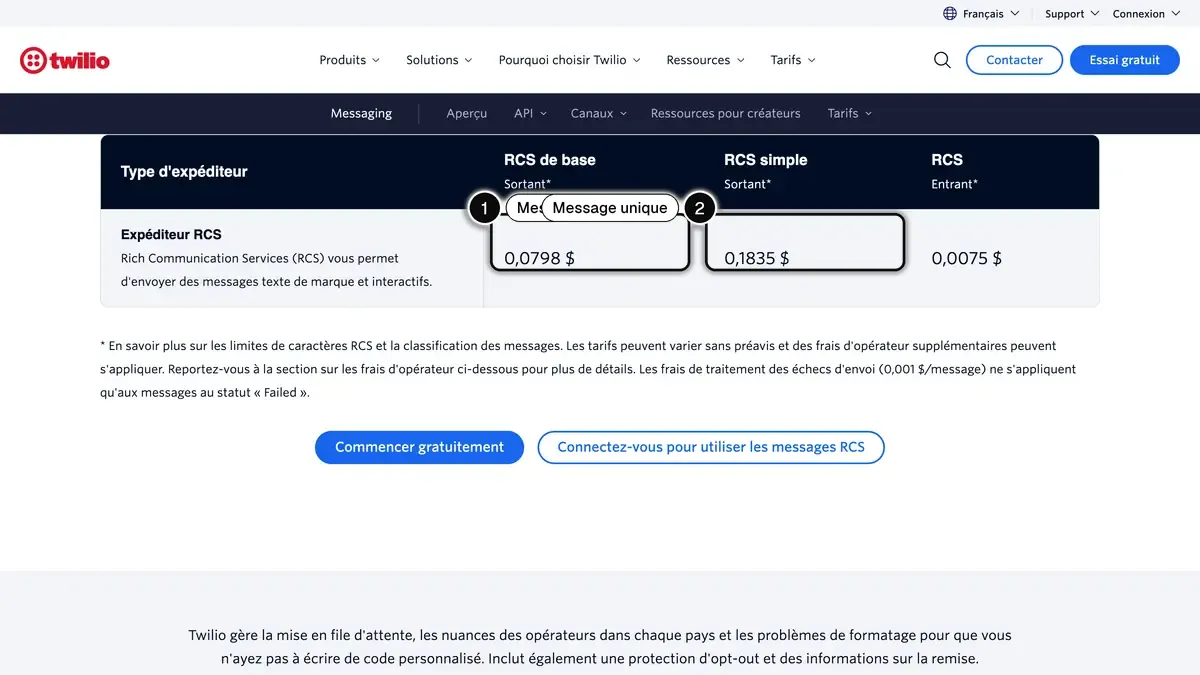Open the Français language dropdown
This screenshot has width=1200, height=675.
pyautogui.click(x=990, y=14)
